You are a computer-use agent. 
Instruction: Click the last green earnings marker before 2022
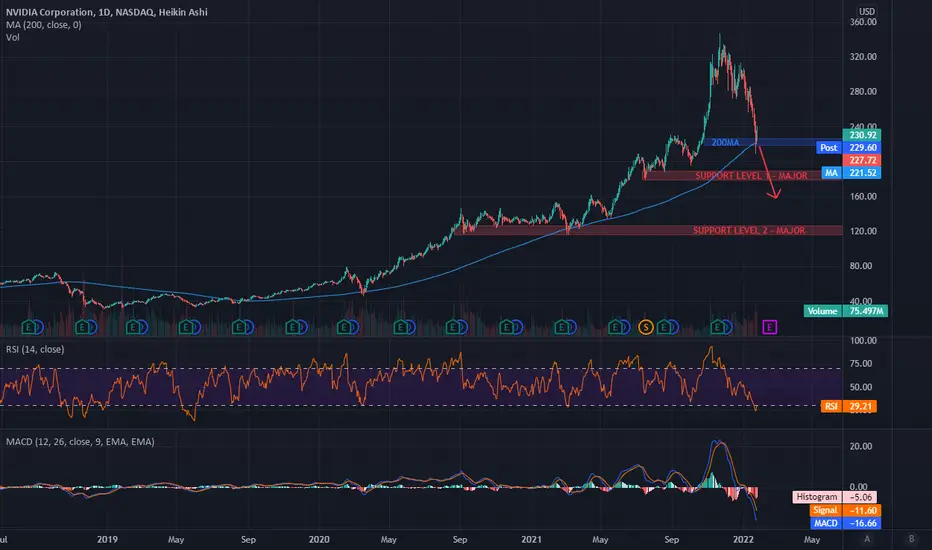click(x=717, y=327)
